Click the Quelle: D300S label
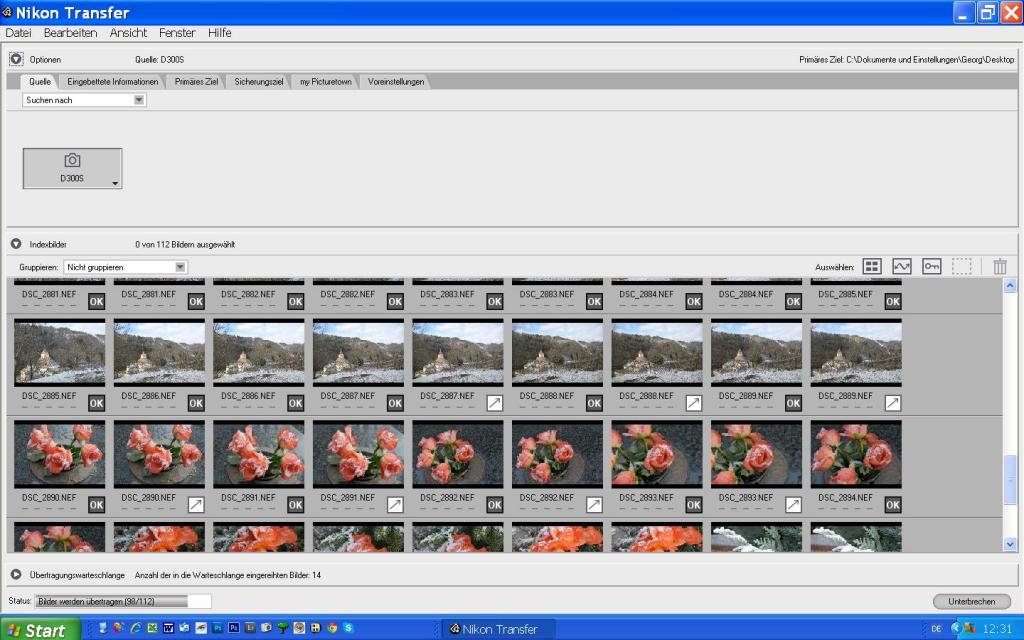Viewport: 1024px width, 640px height. [x=159, y=59]
